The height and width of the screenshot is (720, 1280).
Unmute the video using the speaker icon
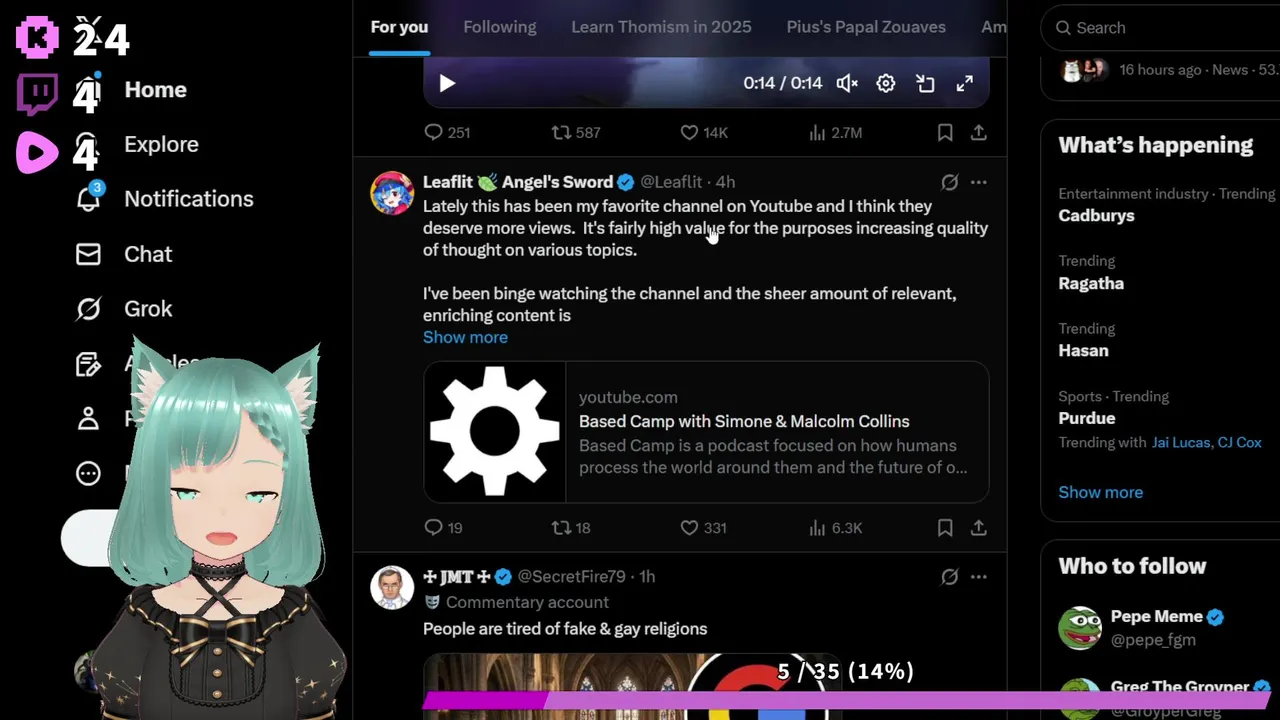point(847,83)
